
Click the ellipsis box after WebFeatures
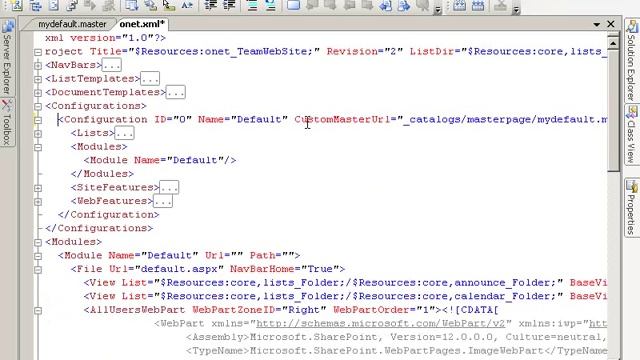pos(163,201)
